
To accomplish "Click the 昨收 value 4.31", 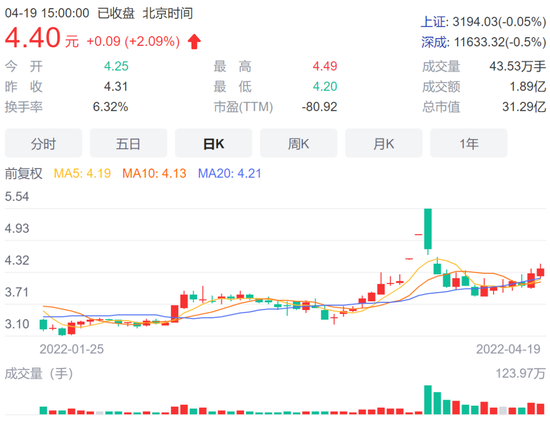I will tap(116, 86).
